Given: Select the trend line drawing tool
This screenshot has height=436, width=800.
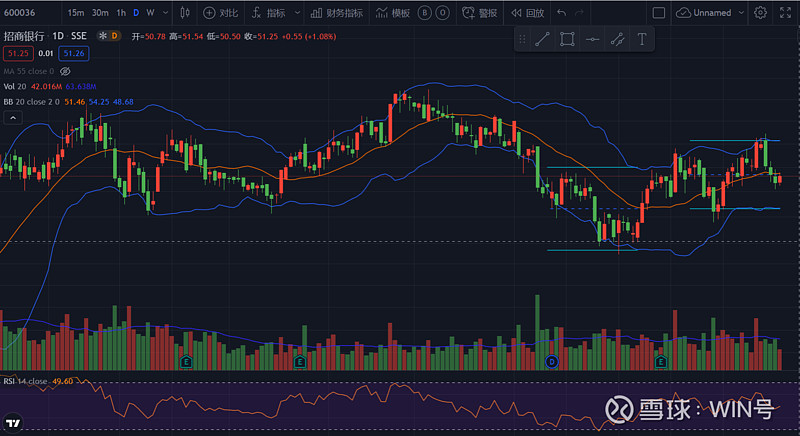Looking at the screenshot, I should coord(542,40).
